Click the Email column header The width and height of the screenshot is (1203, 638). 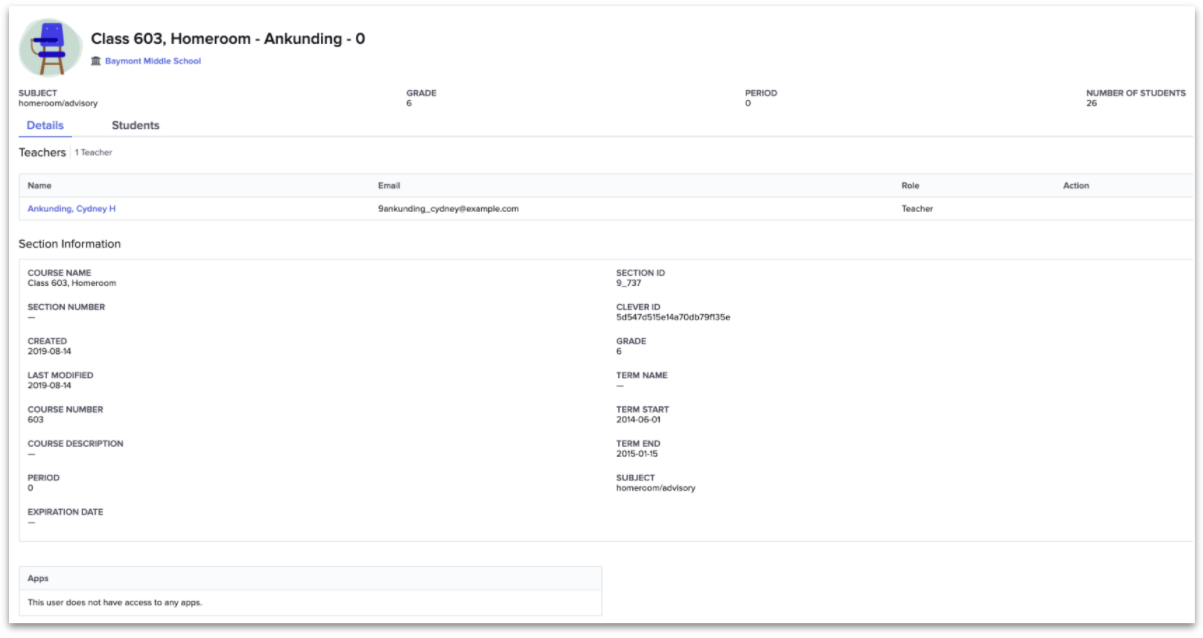pos(388,185)
